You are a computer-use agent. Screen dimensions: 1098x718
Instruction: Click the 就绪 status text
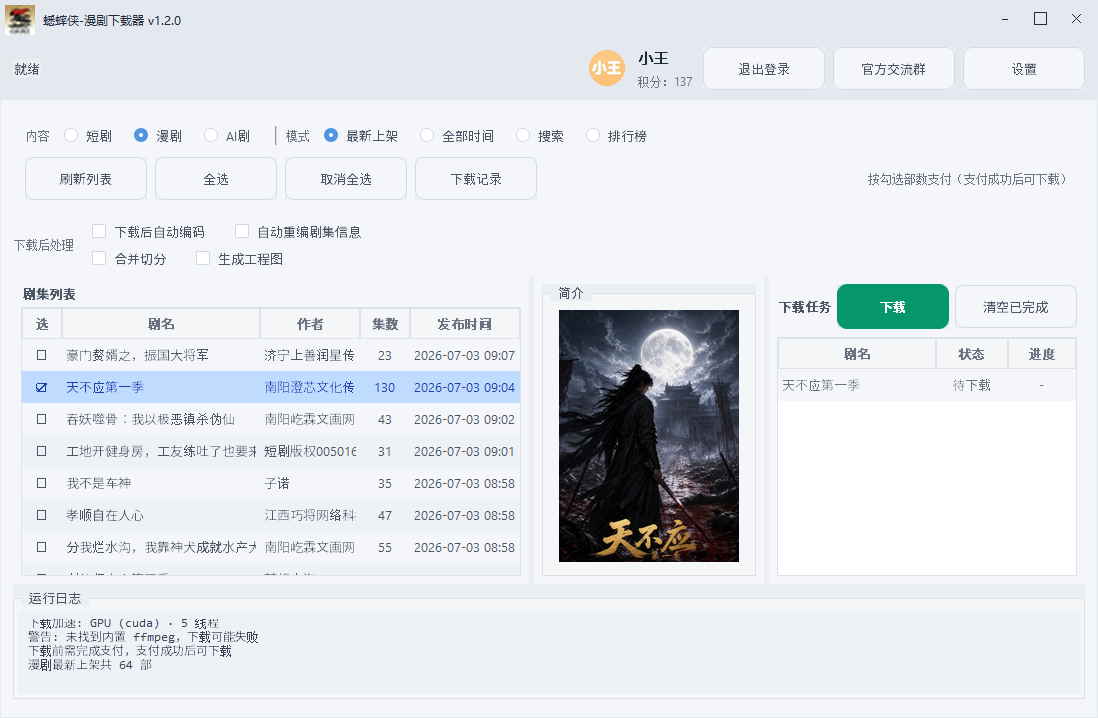coord(27,69)
